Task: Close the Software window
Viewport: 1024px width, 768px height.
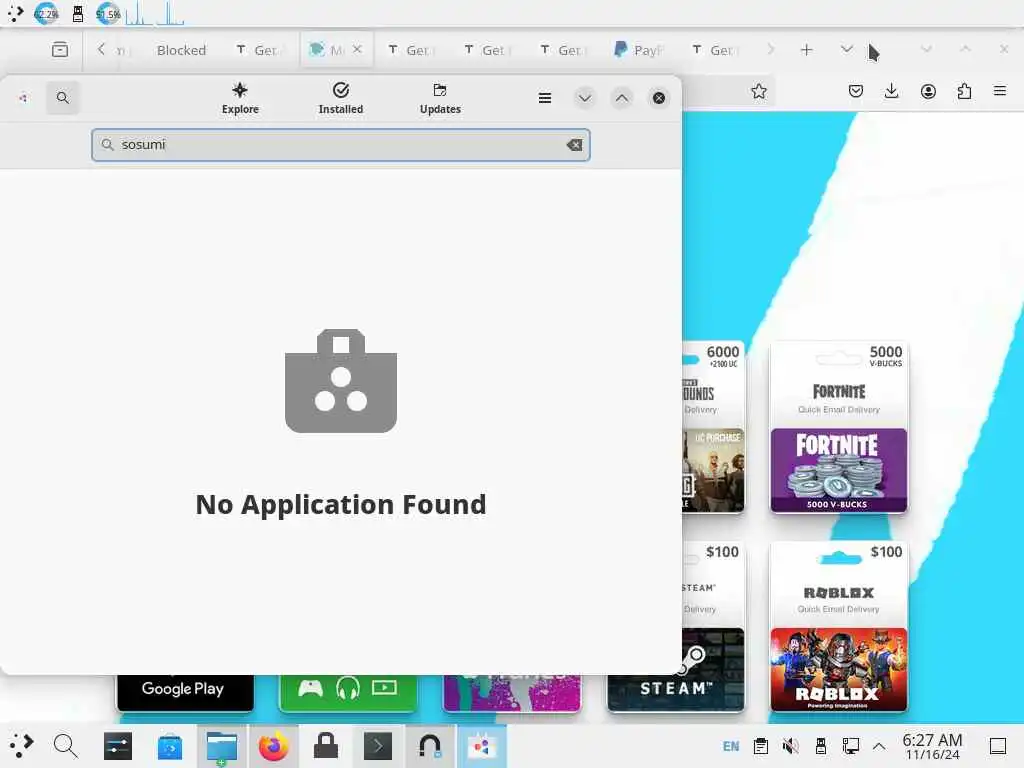Action: (x=659, y=98)
